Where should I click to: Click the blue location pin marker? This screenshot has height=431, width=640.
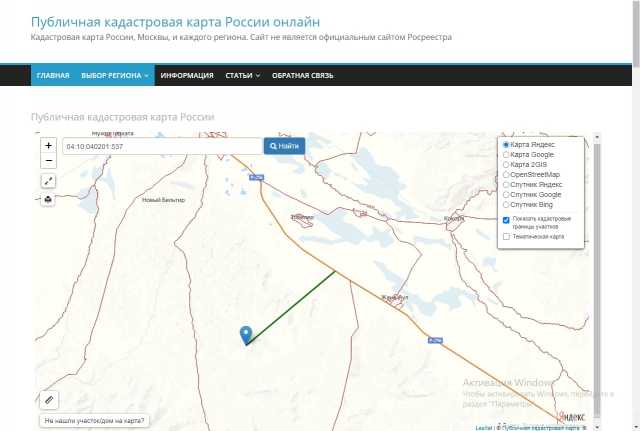tap(246, 335)
